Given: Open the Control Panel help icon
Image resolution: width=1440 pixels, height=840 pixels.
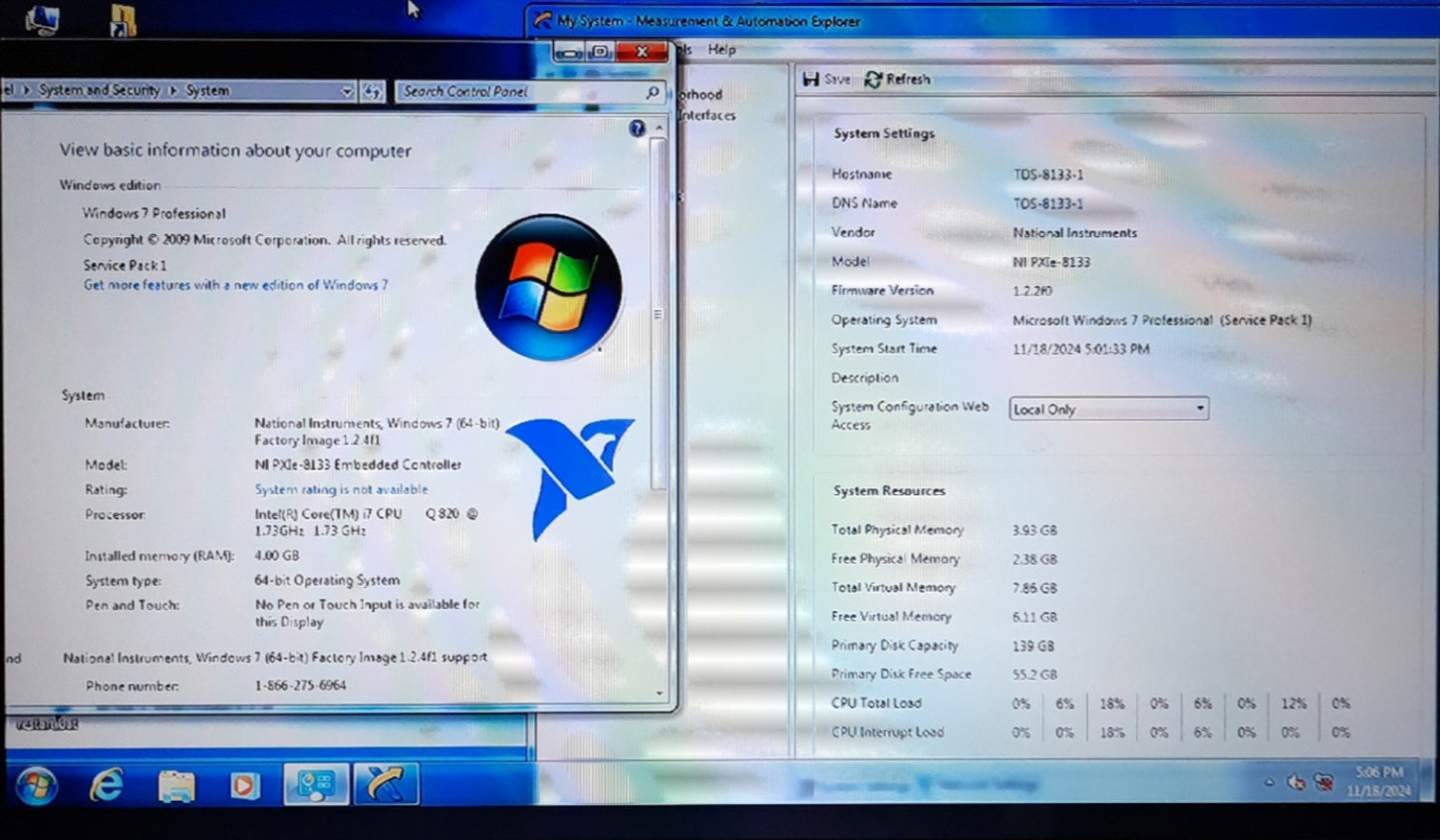Looking at the screenshot, I should 637,129.
